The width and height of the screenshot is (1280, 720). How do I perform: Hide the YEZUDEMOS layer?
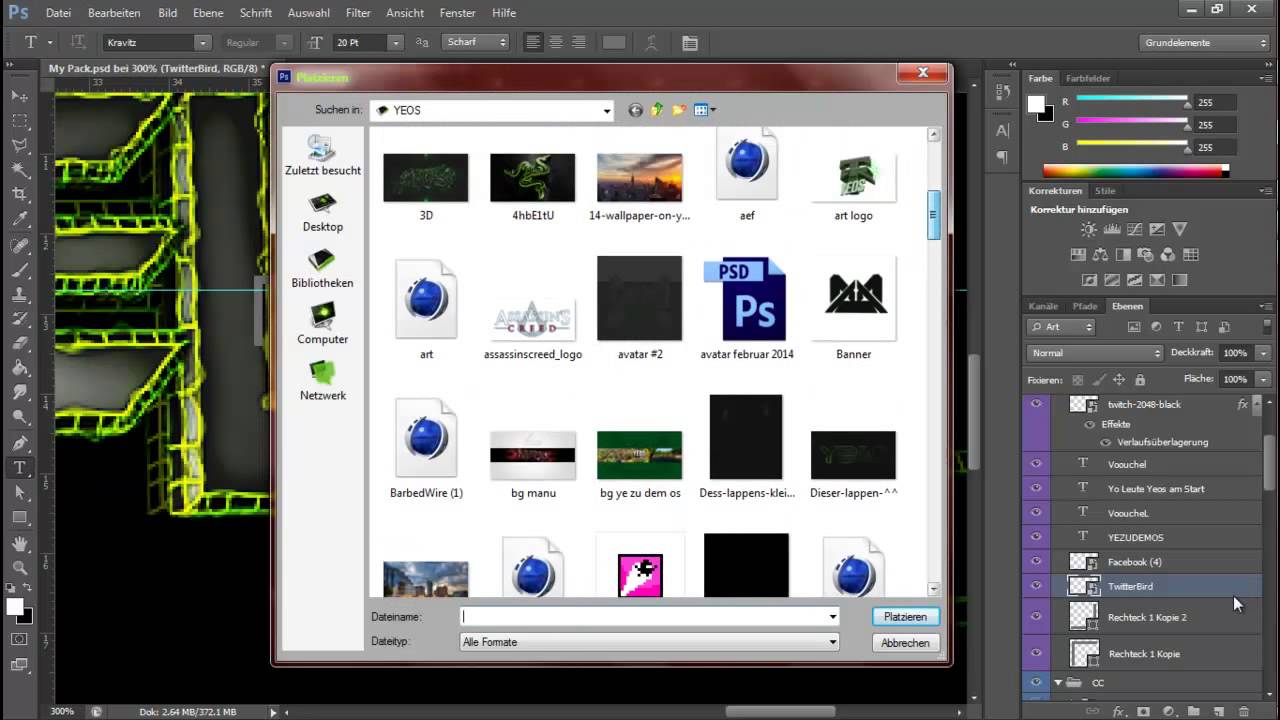click(1036, 537)
